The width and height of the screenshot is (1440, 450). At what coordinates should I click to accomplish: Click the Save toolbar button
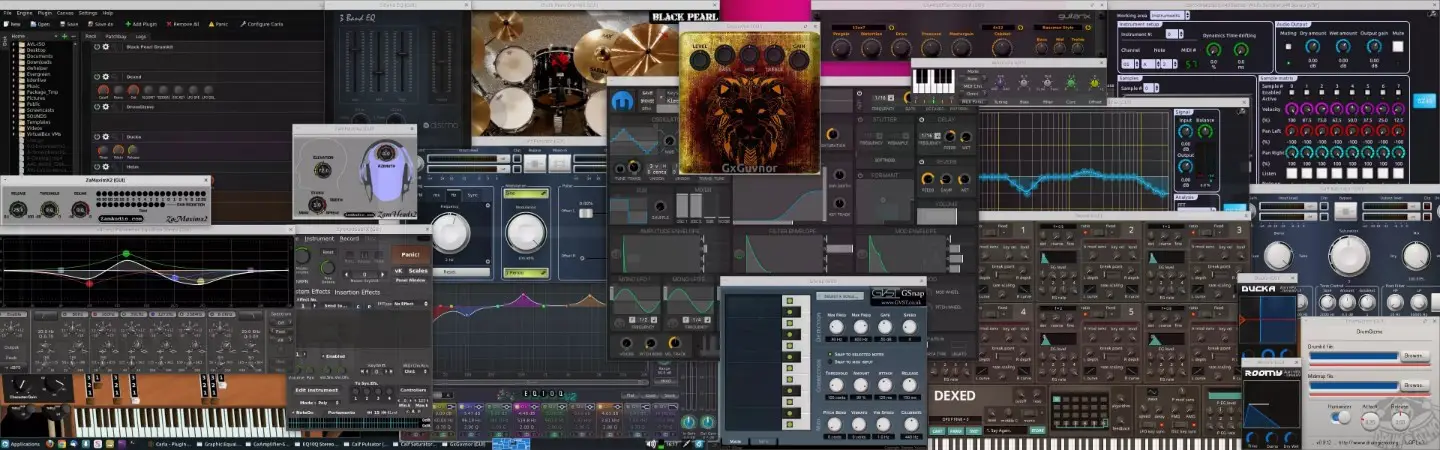click(68, 23)
